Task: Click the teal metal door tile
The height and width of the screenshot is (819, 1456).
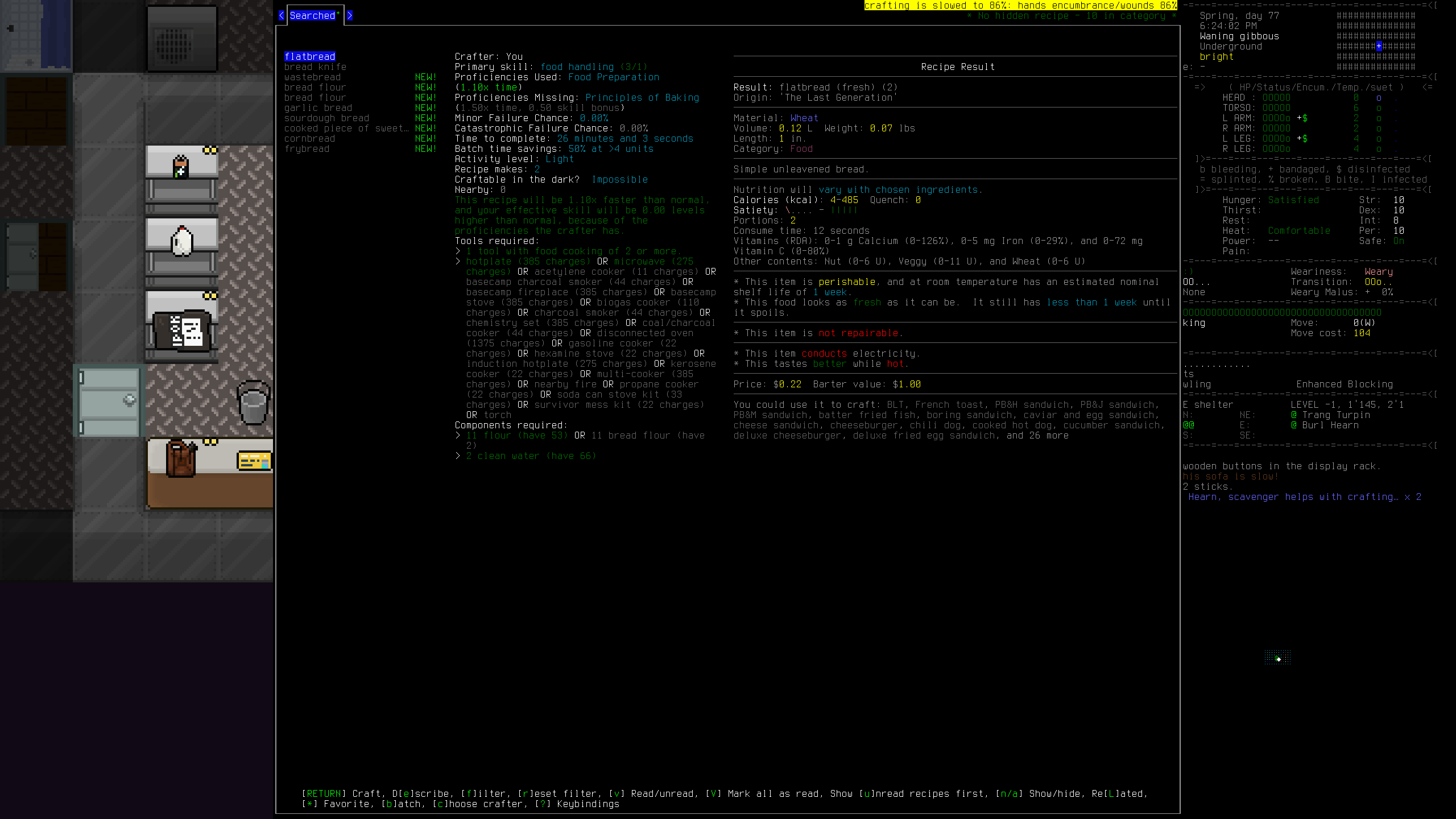Action: coord(109,401)
